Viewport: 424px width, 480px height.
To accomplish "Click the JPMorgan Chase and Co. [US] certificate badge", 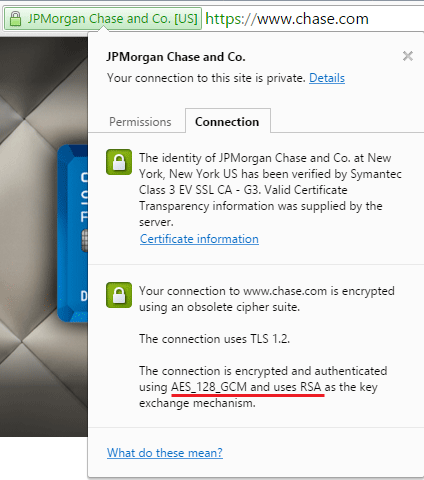I will (x=103, y=19).
